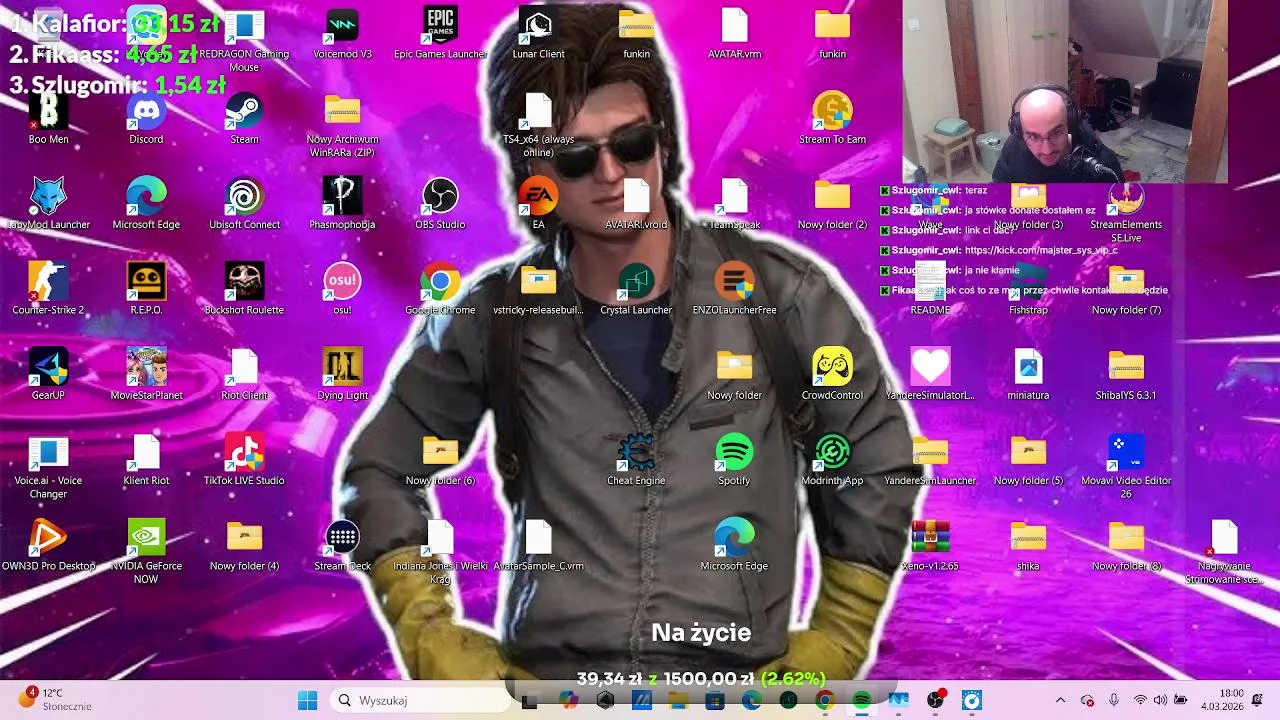This screenshot has height=720, width=1280.
Task: Open the Windows Start menu
Action: point(307,700)
